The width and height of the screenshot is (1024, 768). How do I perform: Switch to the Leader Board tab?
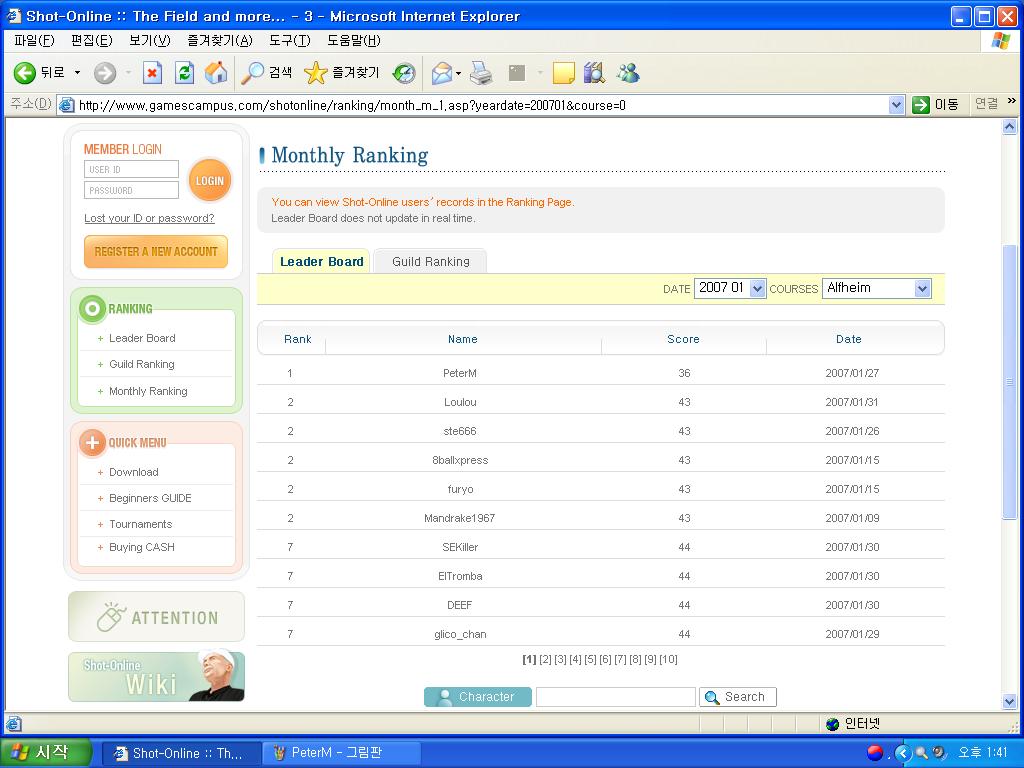pos(321,261)
